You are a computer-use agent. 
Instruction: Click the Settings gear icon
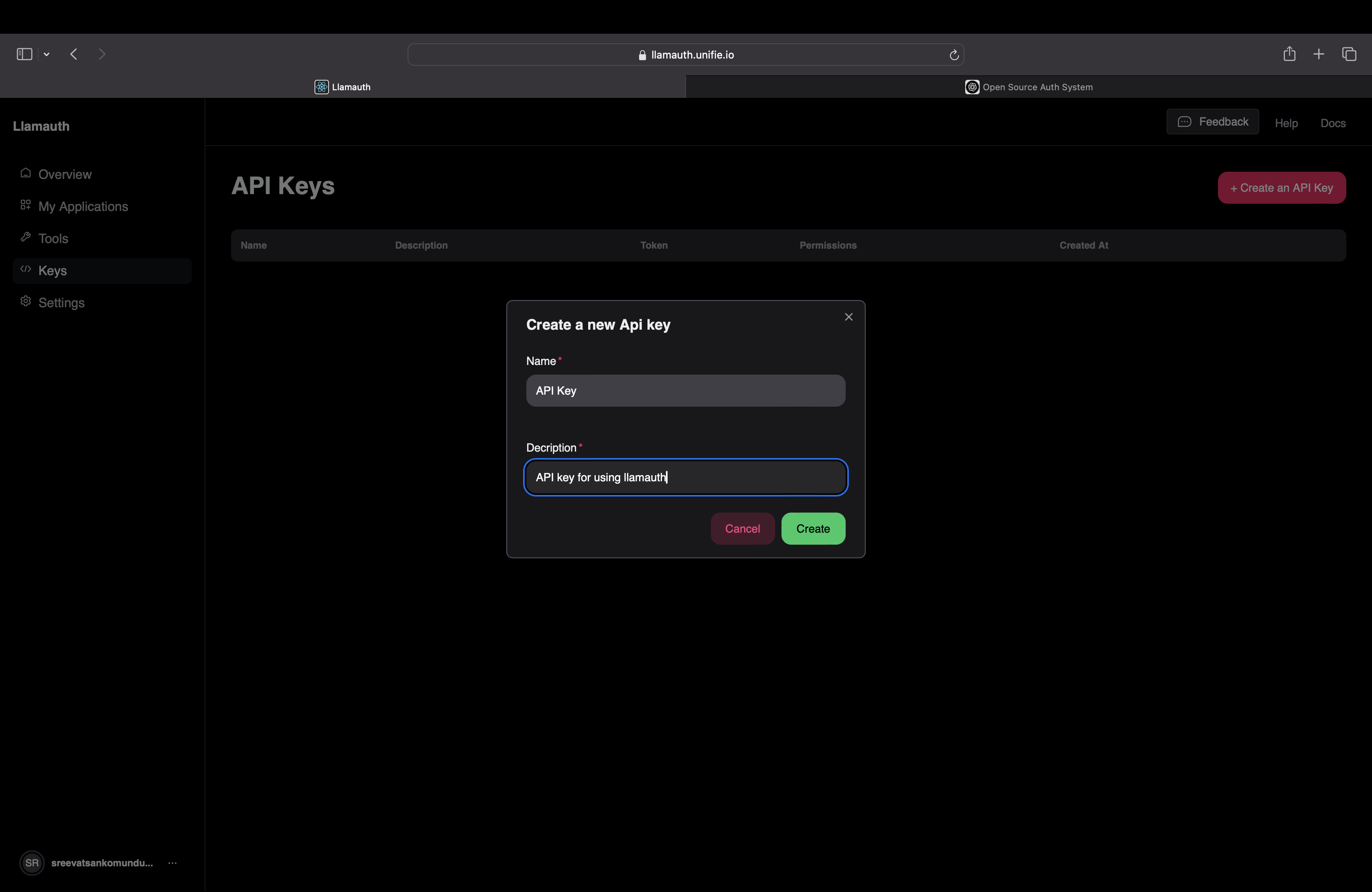(25, 301)
